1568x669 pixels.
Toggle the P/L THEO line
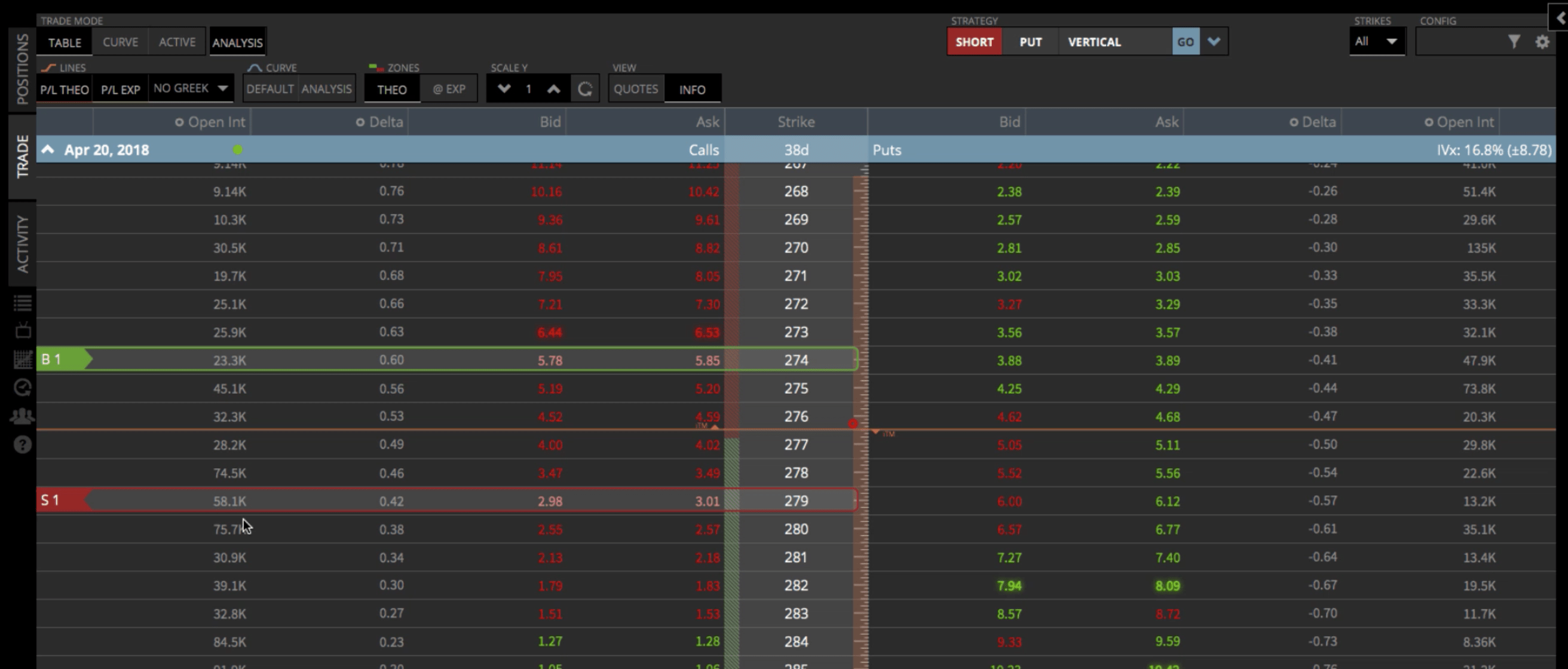pyautogui.click(x=65, y=90)
